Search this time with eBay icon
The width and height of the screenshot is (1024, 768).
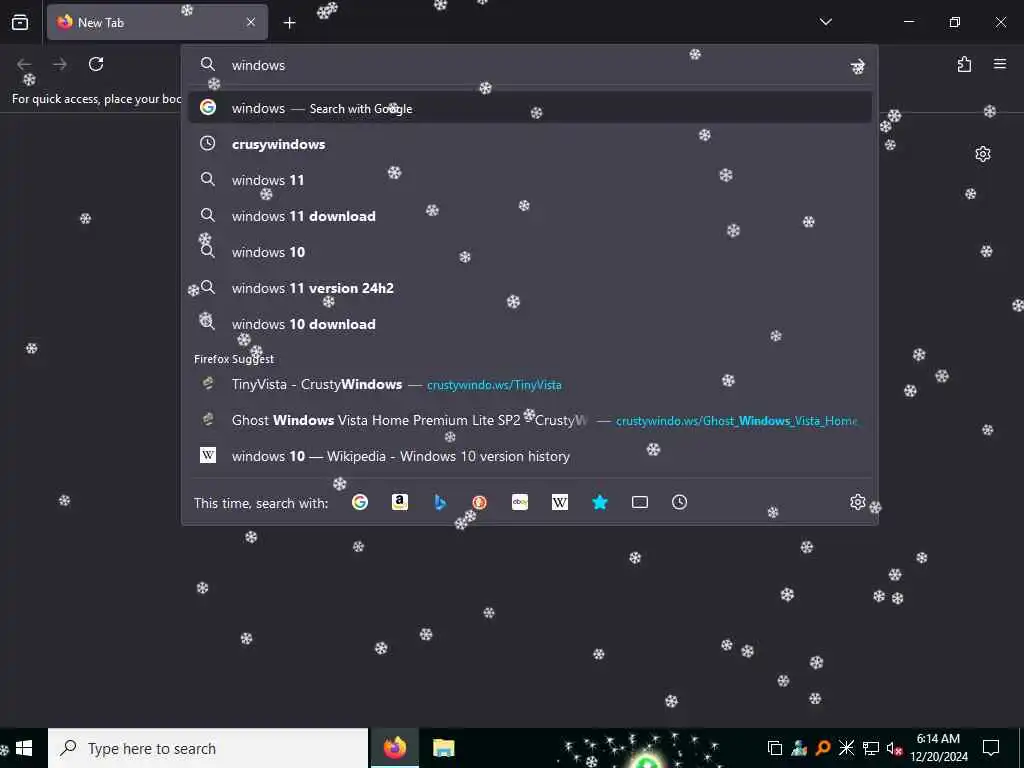520,502
